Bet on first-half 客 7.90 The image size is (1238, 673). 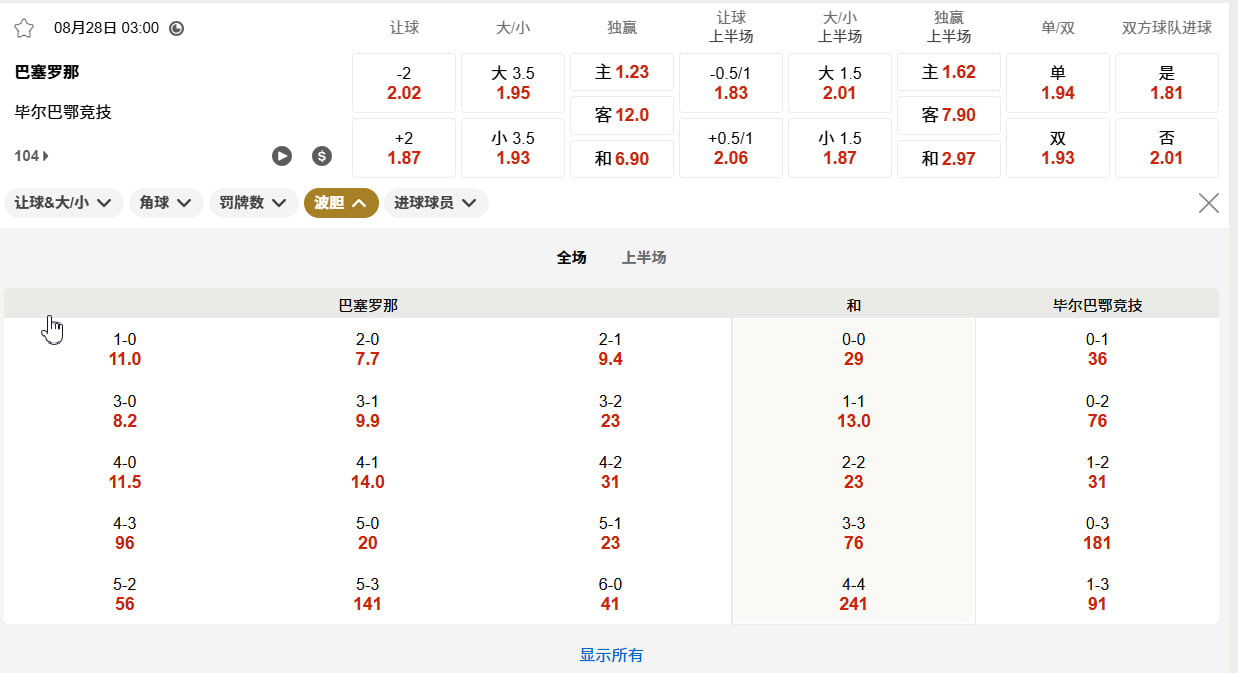click(949, 115)
